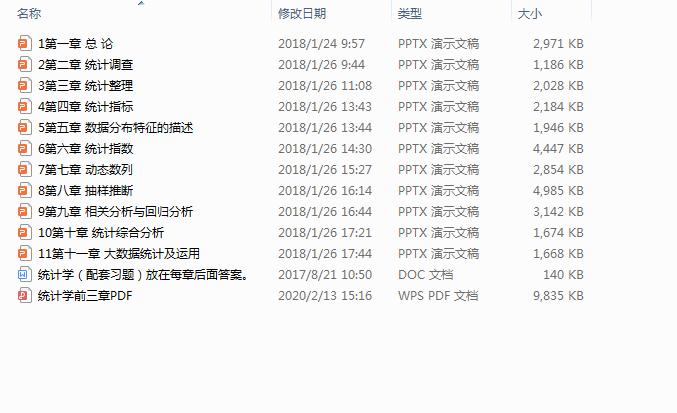
Task: Select the file 6第六章 统计指数
Action: [x=85, y=149]
